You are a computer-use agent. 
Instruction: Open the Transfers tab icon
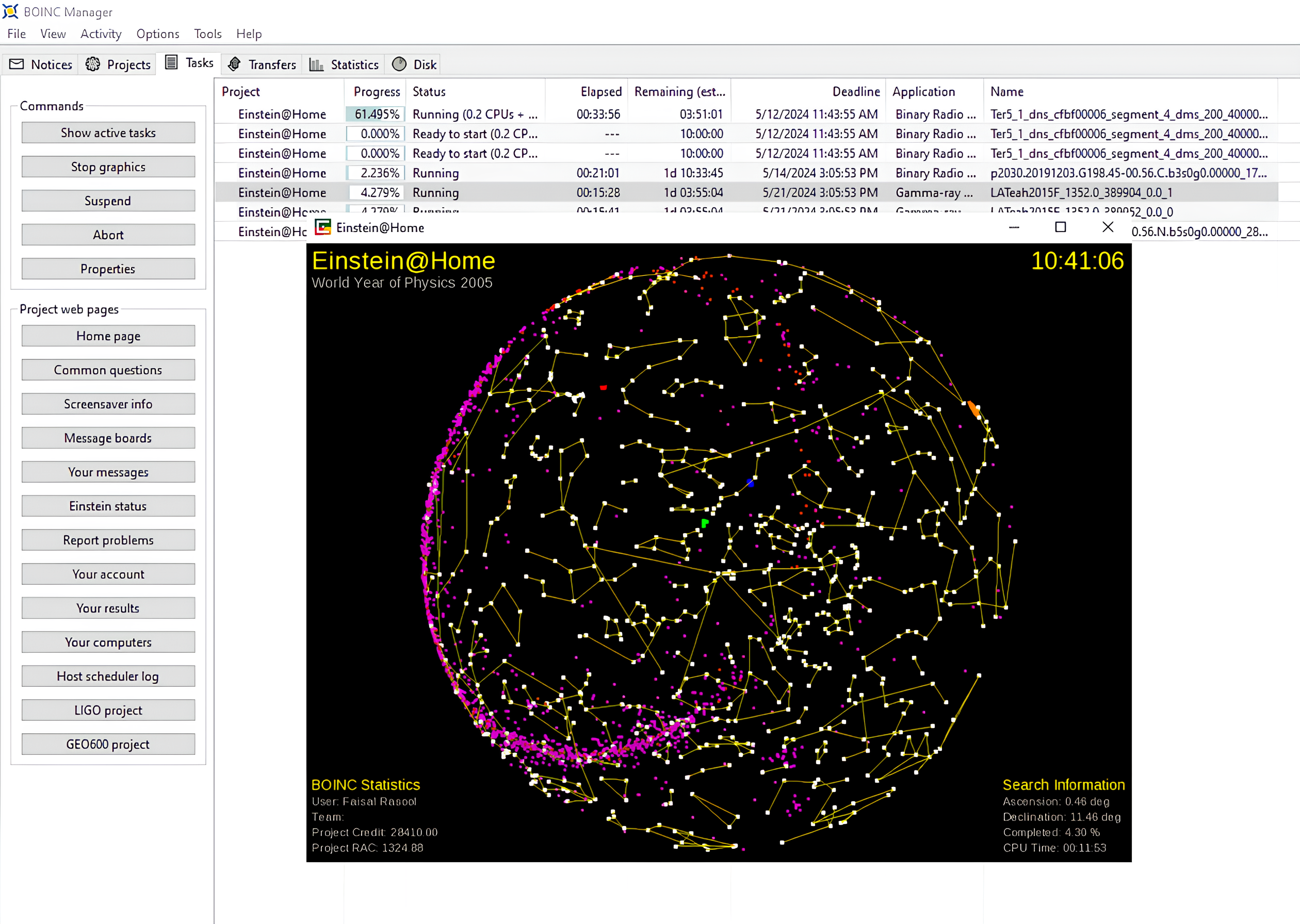coord(235,64)
